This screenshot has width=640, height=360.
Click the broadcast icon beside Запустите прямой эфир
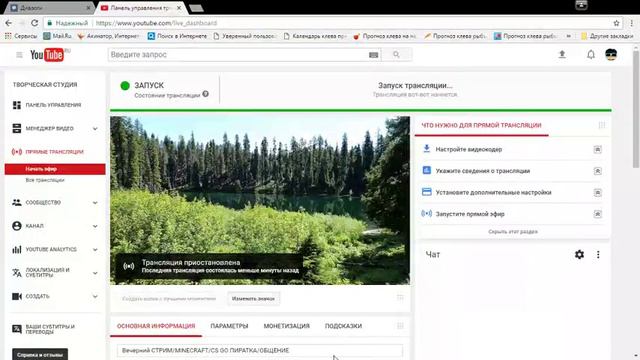(427, 213)
